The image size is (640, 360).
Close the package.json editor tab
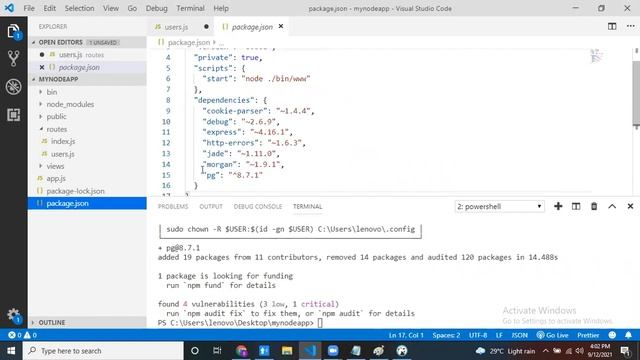point(281,27)
